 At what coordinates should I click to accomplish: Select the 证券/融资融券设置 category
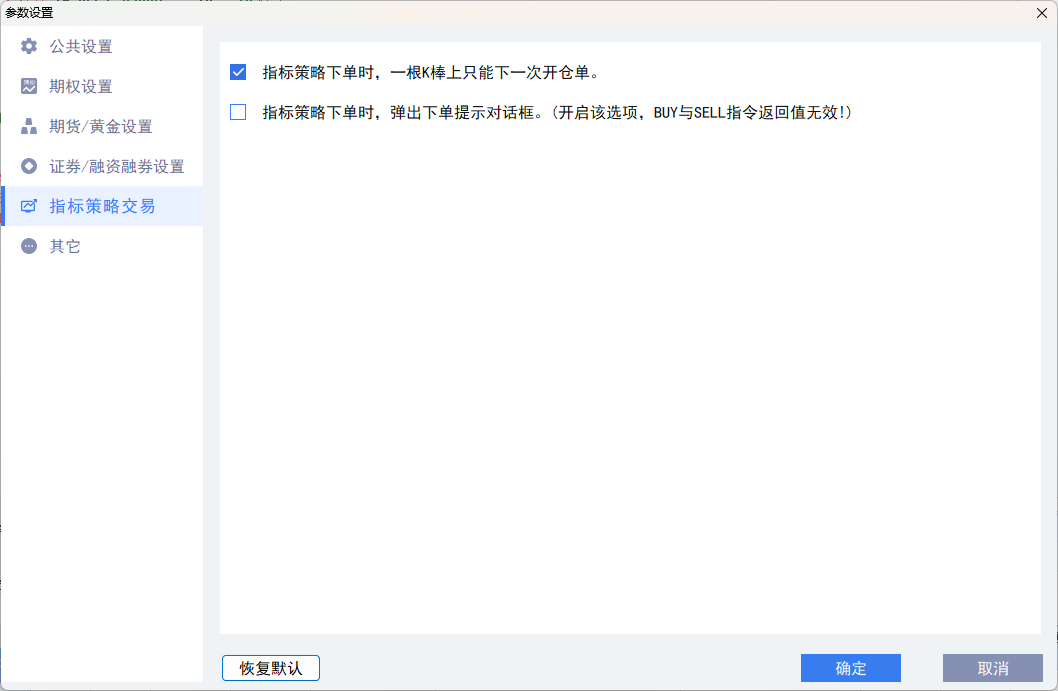117,167
